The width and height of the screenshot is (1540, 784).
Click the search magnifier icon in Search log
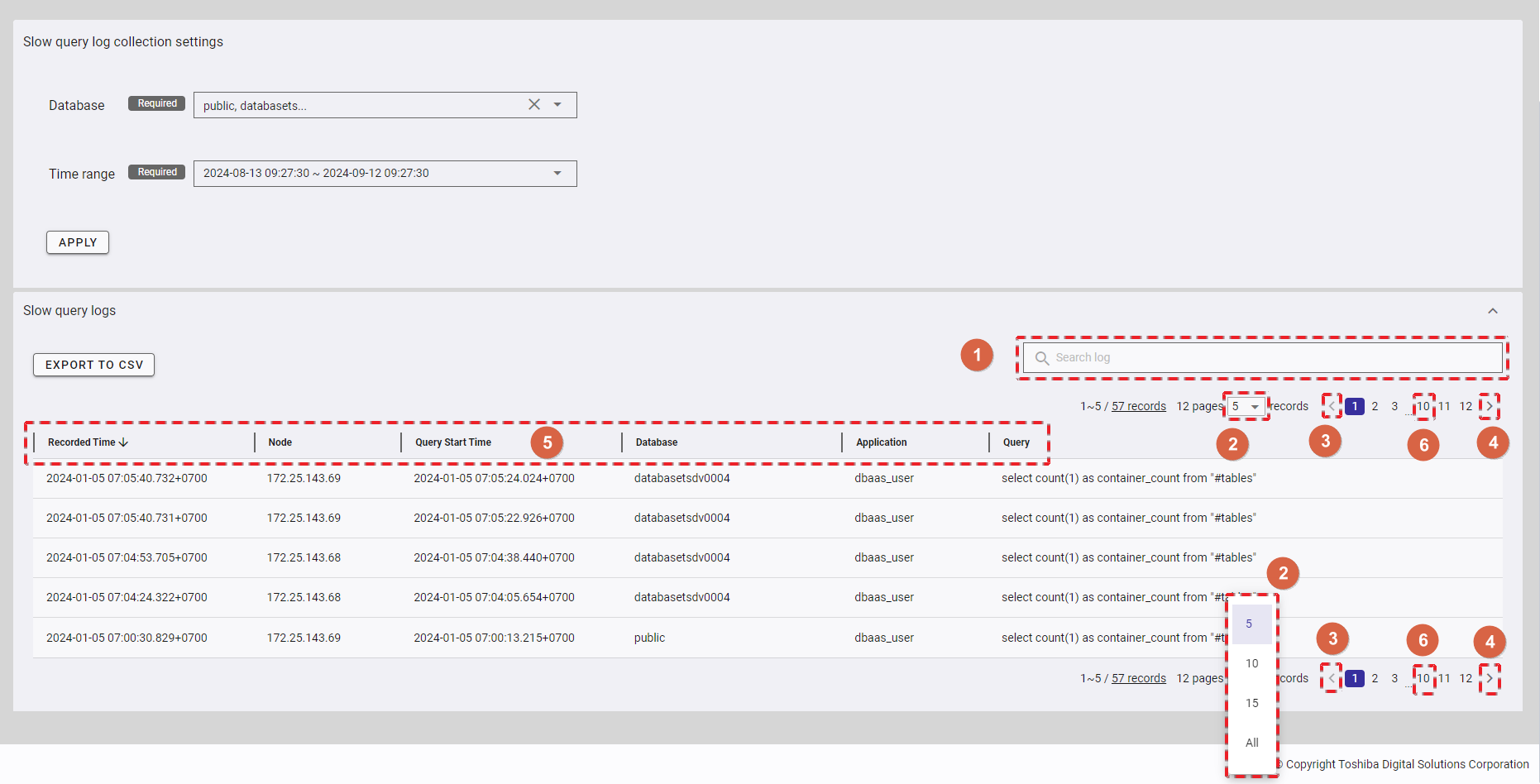1042,358
